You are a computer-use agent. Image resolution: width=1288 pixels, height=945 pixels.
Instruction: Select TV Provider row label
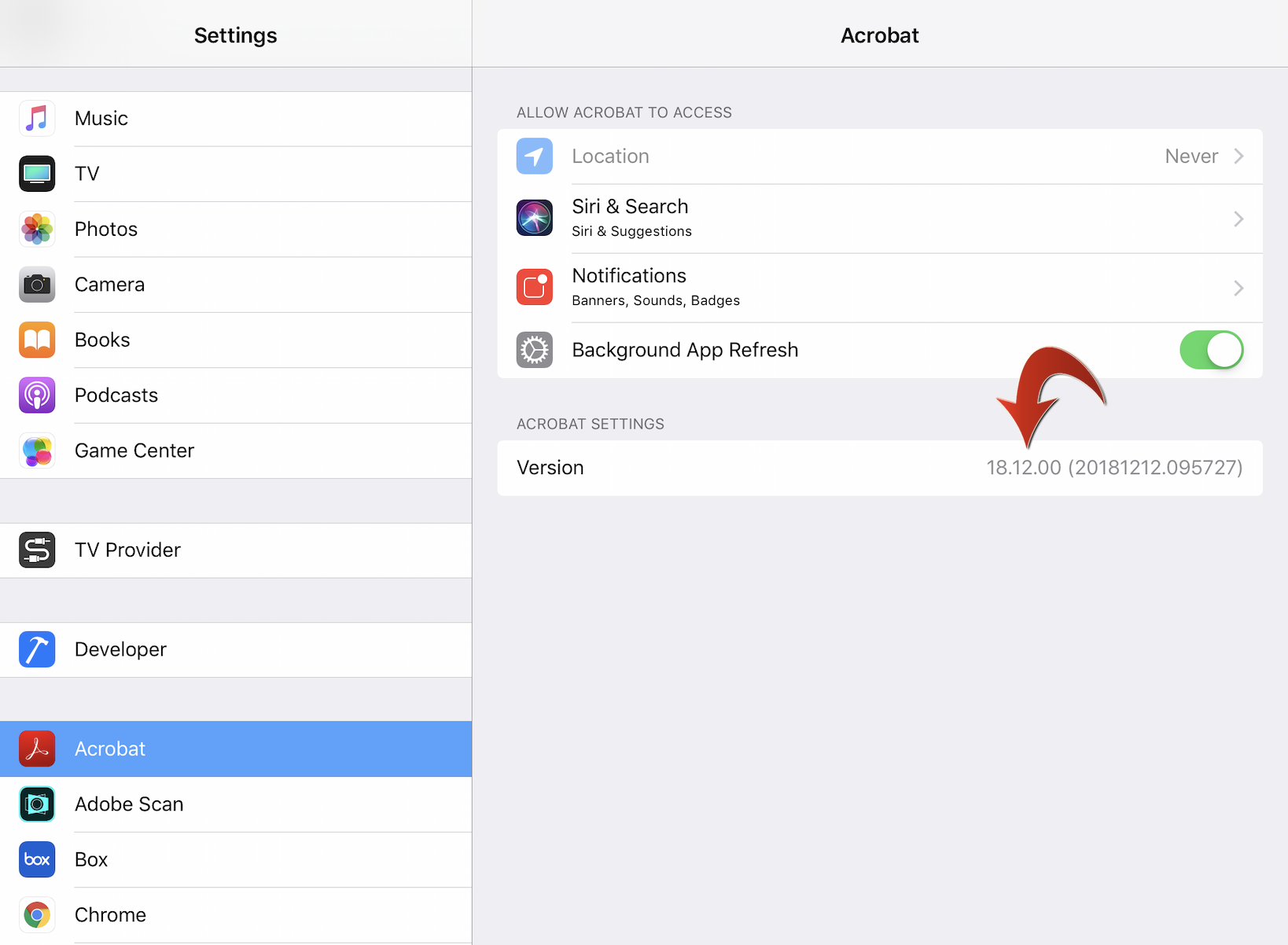(127, 550)
